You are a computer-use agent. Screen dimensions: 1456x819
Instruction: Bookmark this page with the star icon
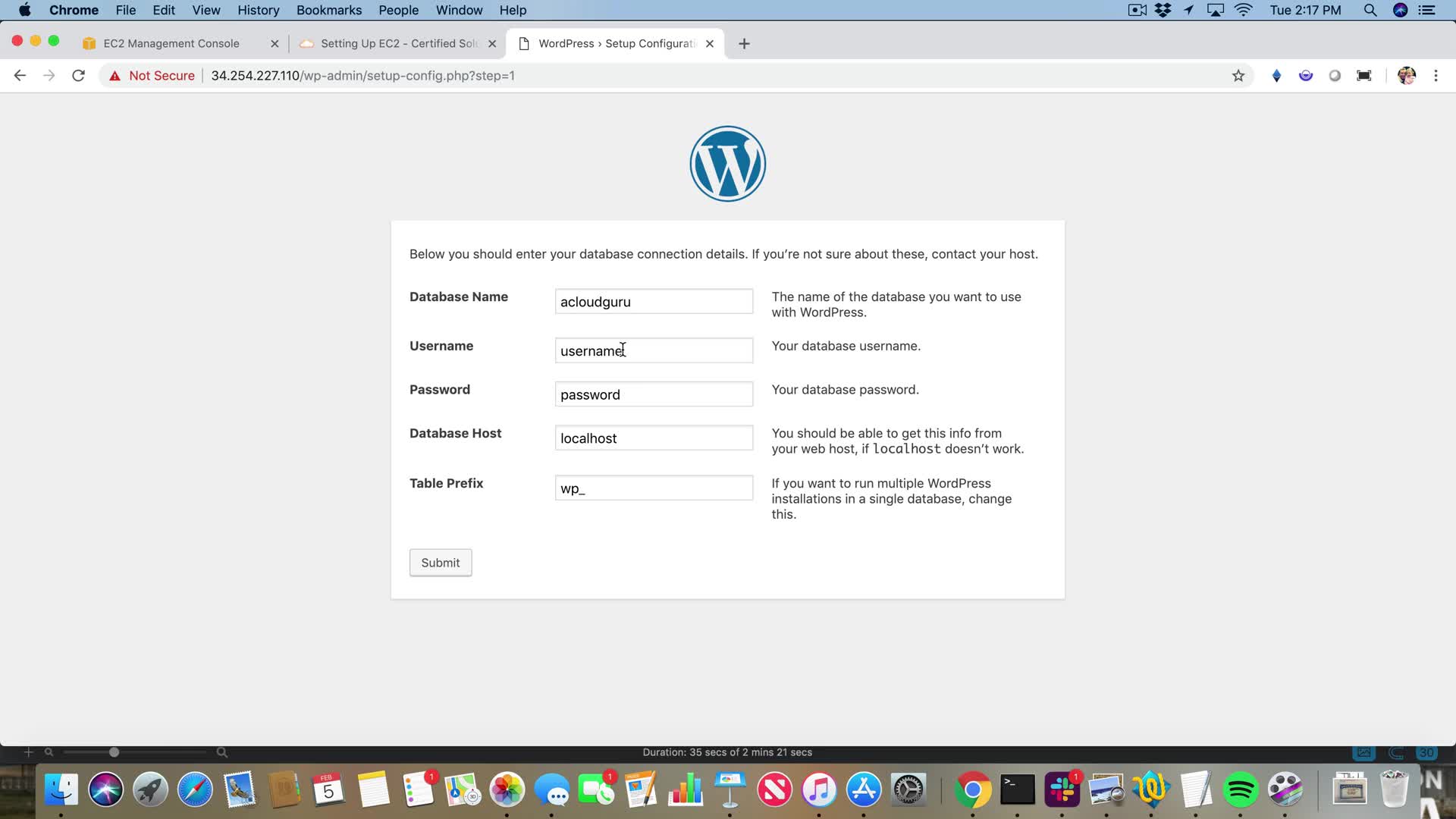pos(1238,76)
